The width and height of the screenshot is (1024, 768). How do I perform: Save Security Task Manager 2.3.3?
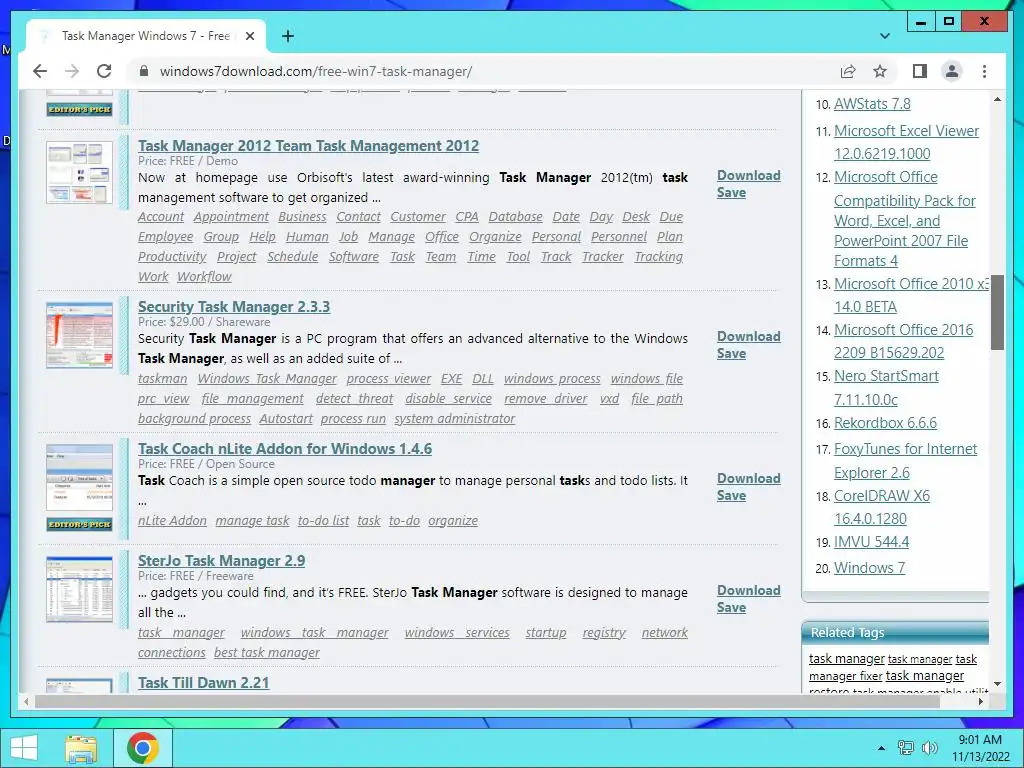[731, 353]
